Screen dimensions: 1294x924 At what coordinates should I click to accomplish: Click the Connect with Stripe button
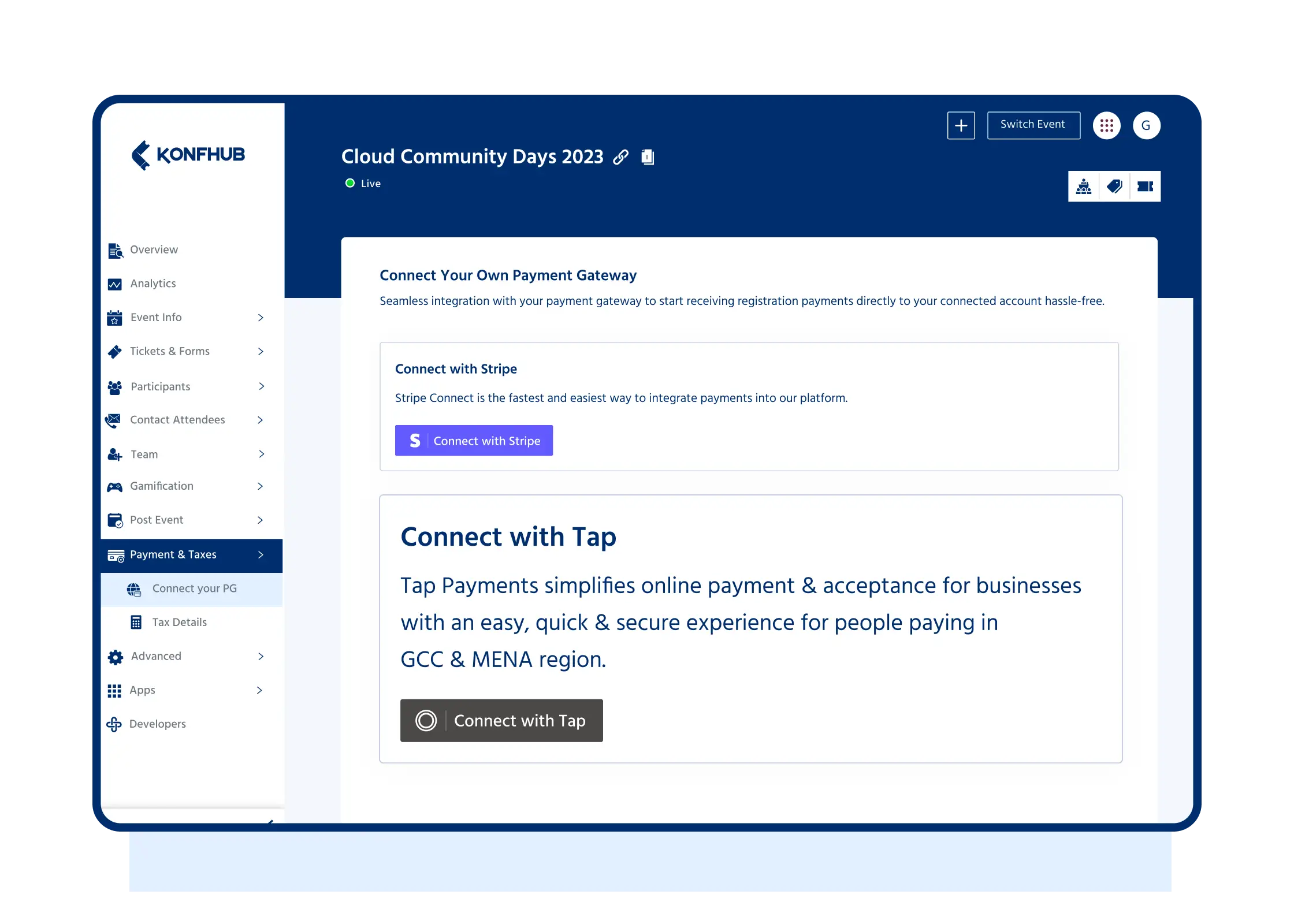[475, 440]
